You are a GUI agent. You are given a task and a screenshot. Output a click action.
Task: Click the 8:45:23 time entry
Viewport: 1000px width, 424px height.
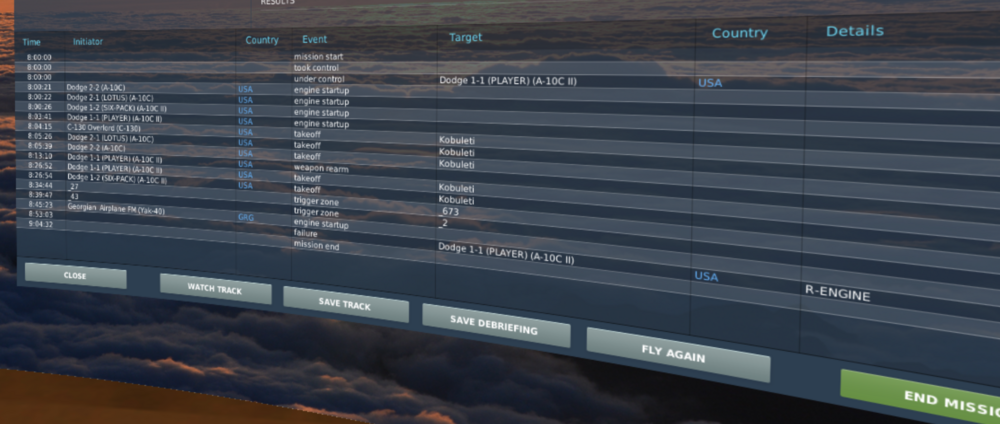40,204
